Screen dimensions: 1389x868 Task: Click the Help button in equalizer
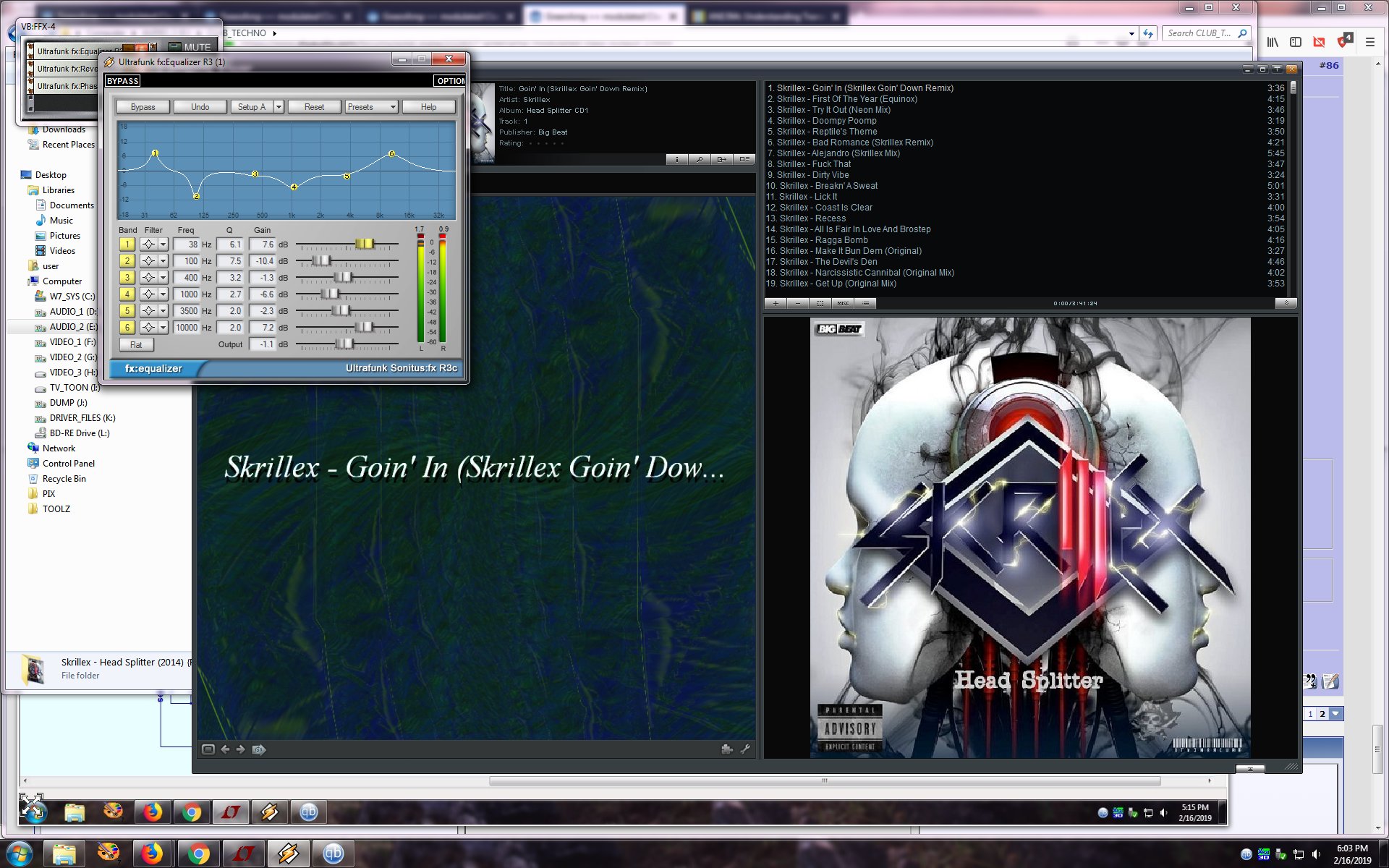click(429, 107)
